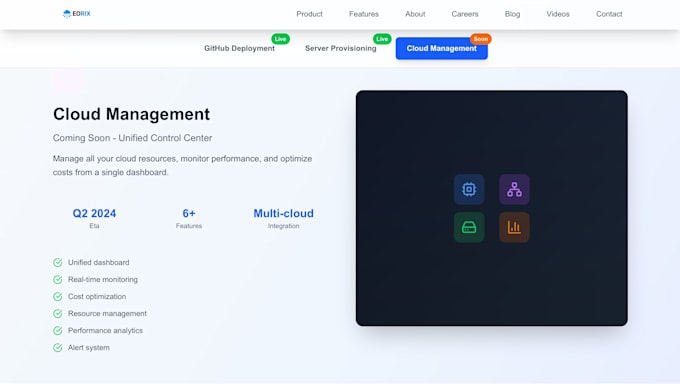Click the 'Manage all your cloud resources' description paragraph
680x387 pixels.
(x=182, y=165)
